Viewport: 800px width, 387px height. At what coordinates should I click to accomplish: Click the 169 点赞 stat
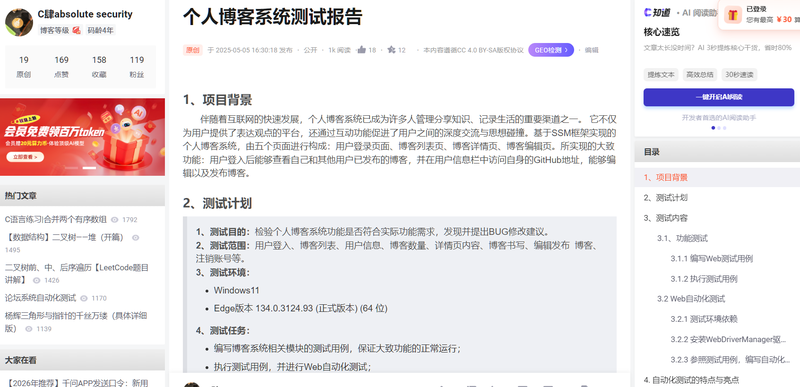tap(61, 67)
